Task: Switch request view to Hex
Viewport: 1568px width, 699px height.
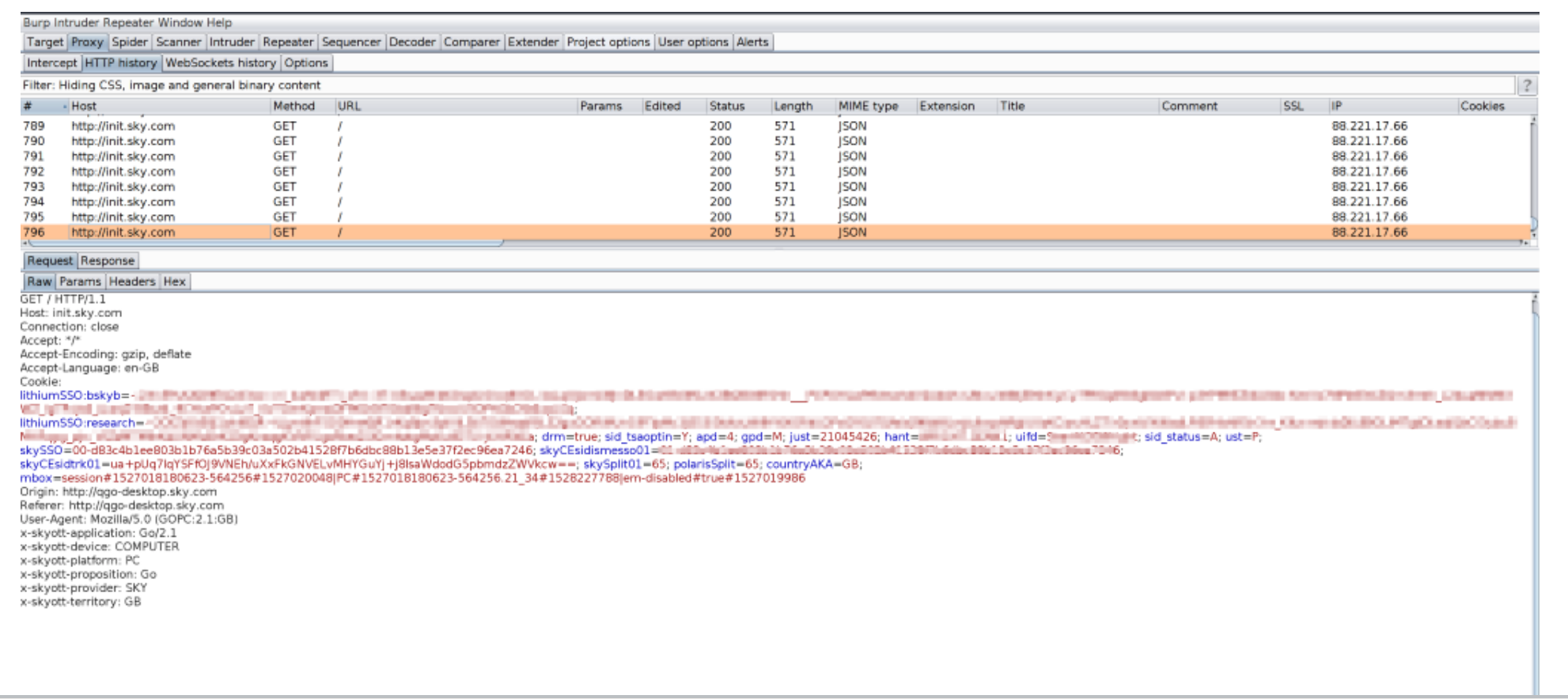Action: pyautogui.click(x=175, y=281)
